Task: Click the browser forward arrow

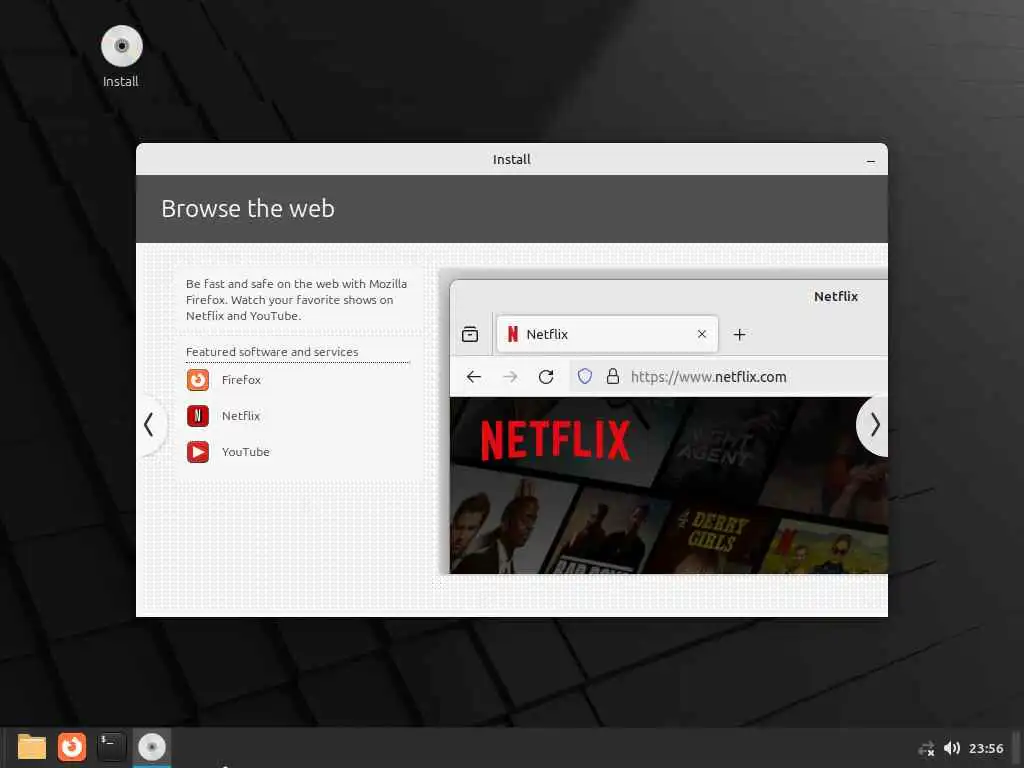Action: pos(510,377)
